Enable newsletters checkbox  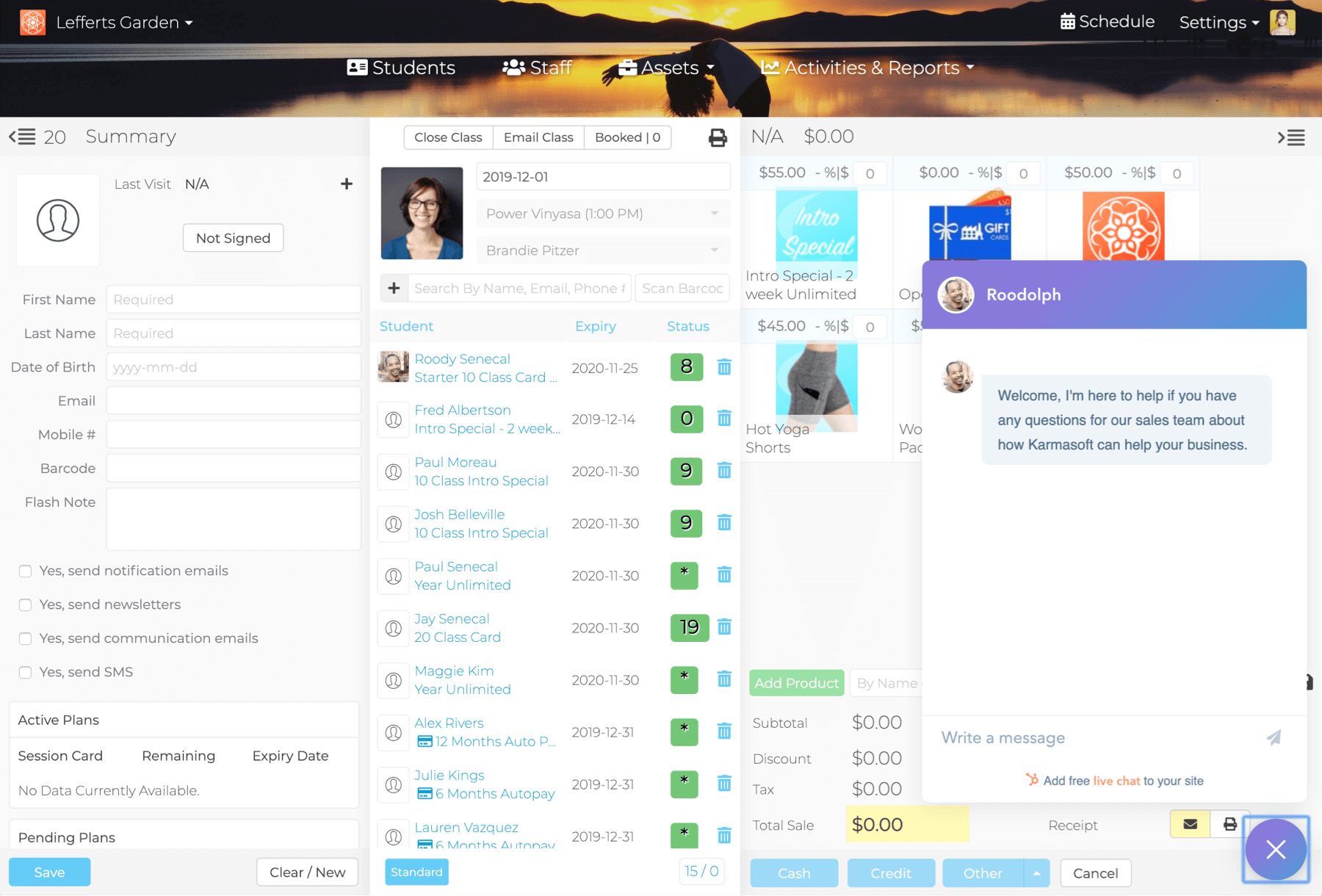coord(25,605)
